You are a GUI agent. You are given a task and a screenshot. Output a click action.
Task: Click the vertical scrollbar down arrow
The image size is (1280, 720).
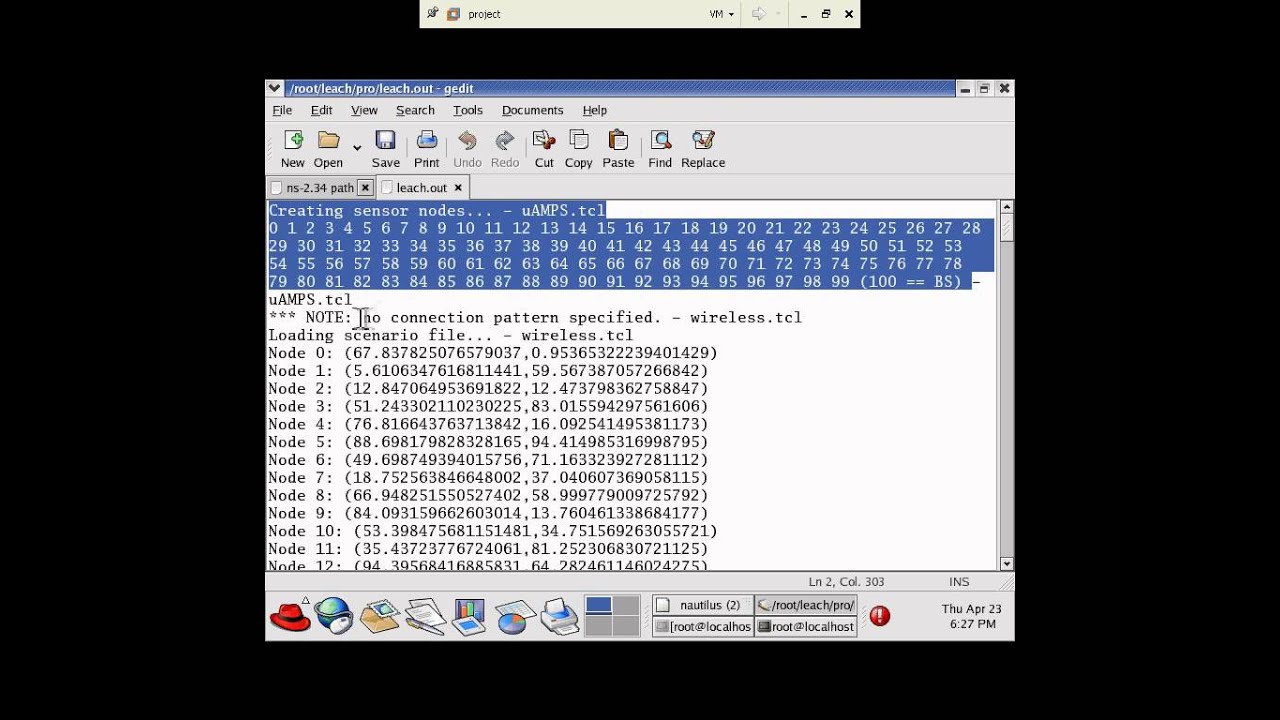pyautogui.click(x=1006, y=563)
